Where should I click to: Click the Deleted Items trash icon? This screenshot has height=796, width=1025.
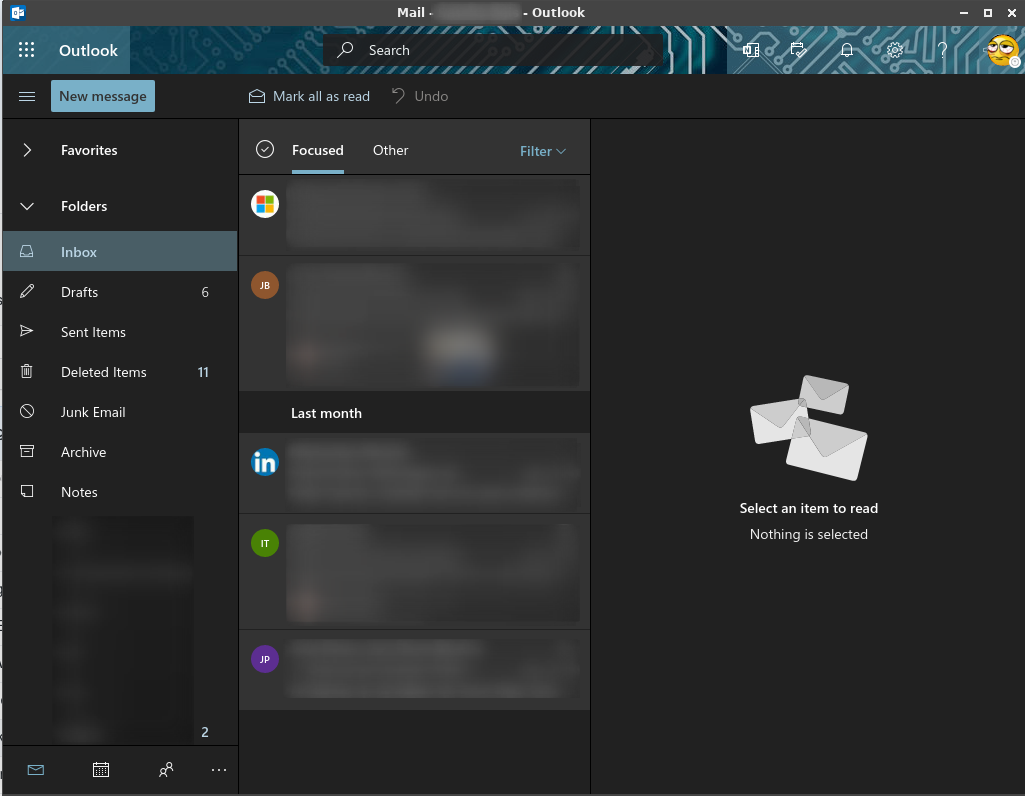coord(27,371)
